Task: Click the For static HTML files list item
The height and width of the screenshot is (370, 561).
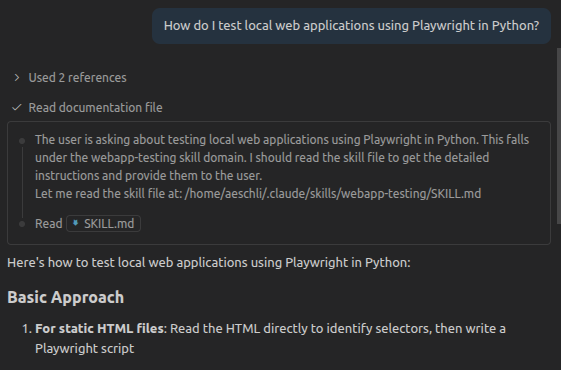Action: 270,338
